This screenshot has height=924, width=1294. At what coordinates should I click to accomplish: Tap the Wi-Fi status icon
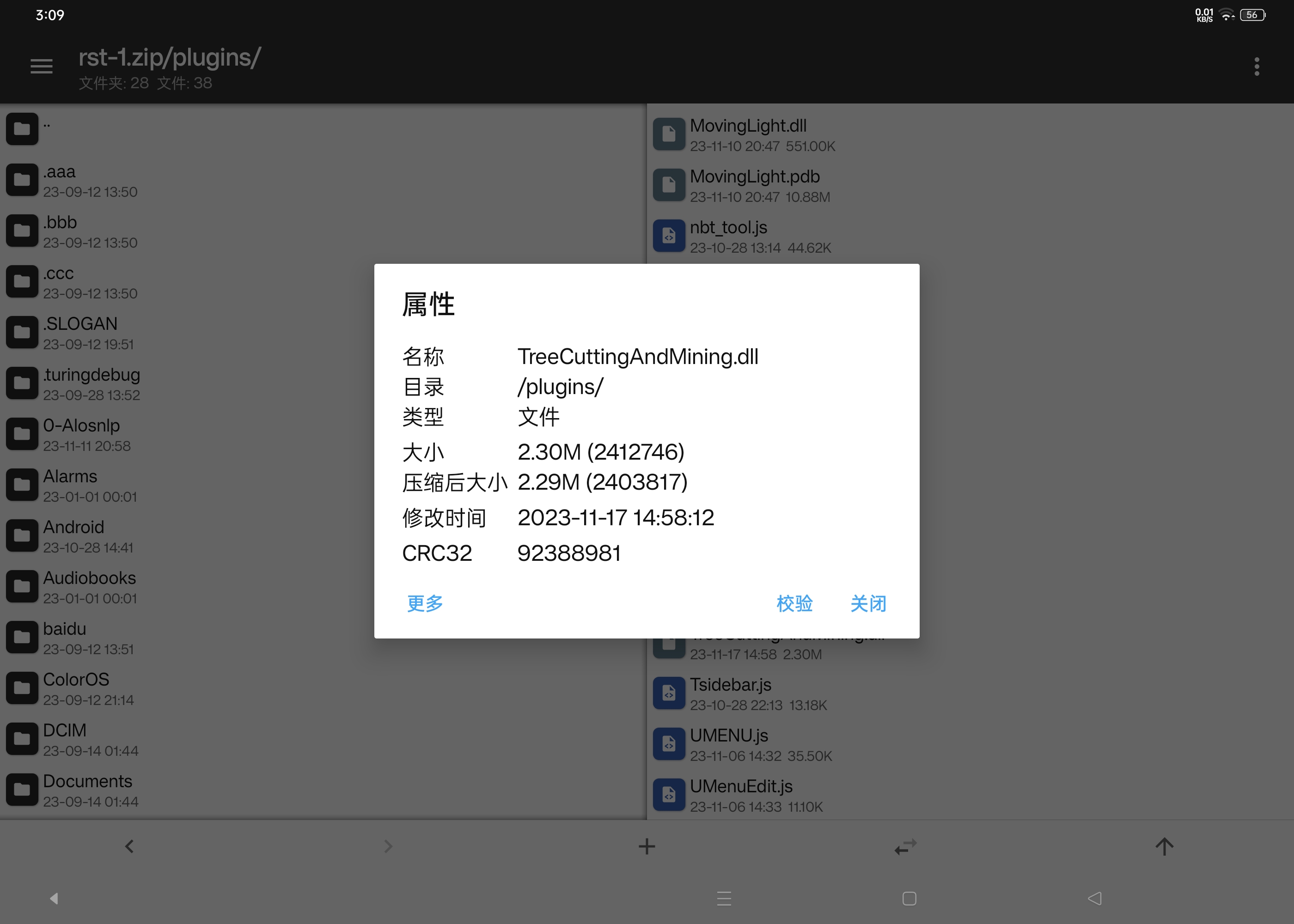(1227, 15)
